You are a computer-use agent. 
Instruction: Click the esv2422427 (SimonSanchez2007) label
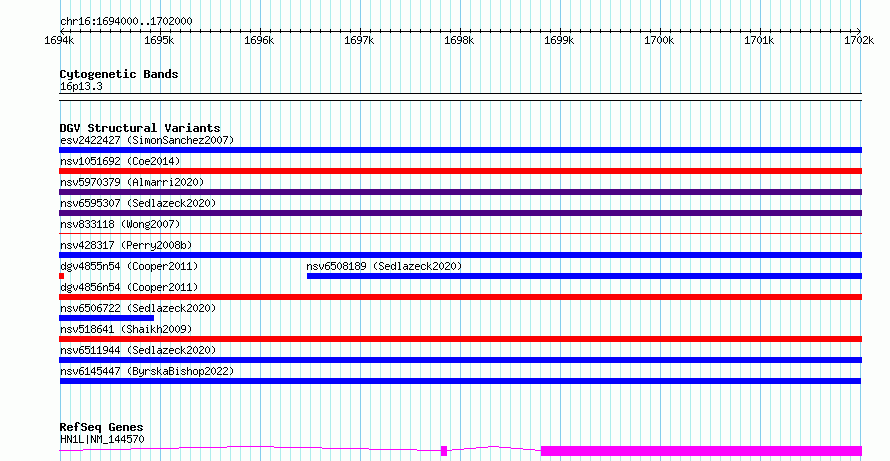[147, 140]
